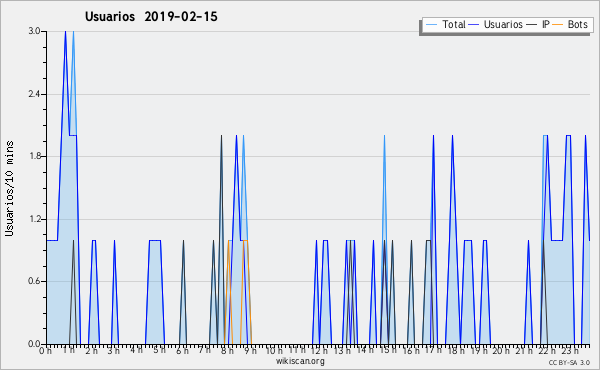Click the 8 h x-axis label
600x370 pixels.
click(x=227, y=351)
